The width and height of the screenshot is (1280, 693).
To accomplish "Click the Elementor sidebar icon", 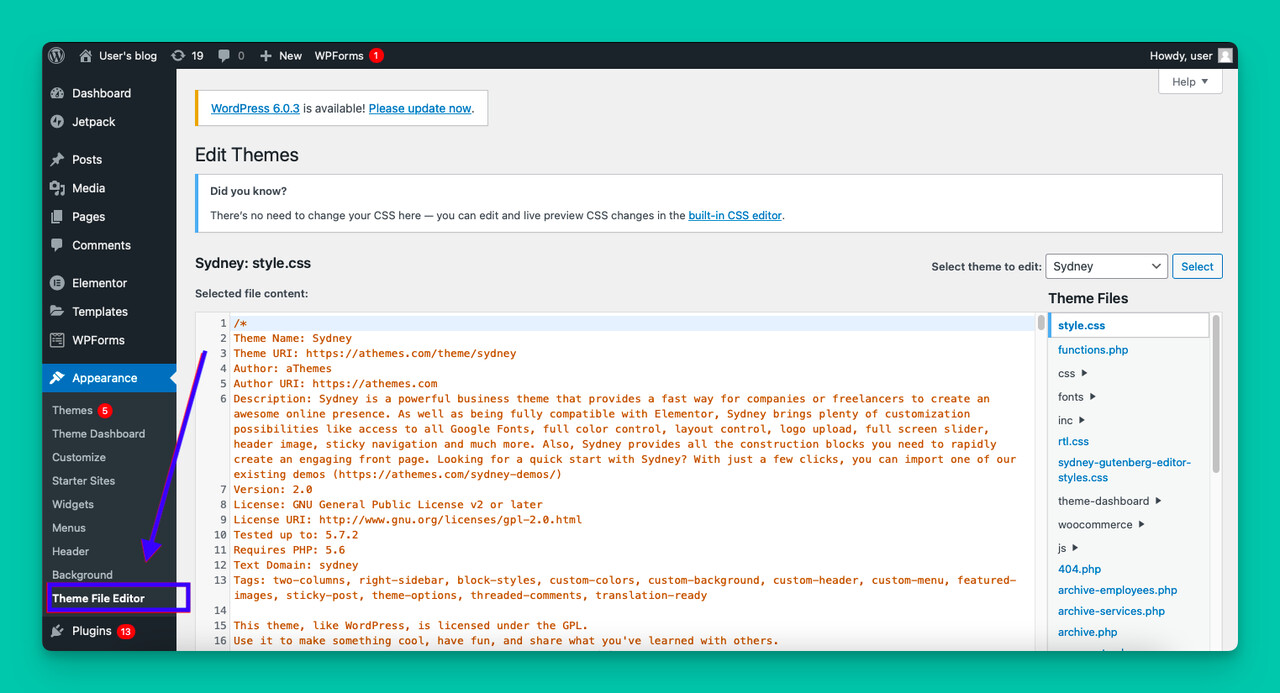I will [x=57, y=283].
